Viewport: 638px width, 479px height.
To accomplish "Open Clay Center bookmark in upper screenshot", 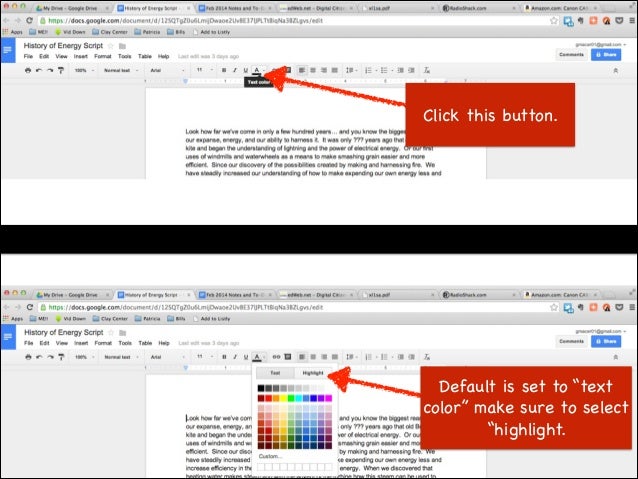I will pos(110,32).
